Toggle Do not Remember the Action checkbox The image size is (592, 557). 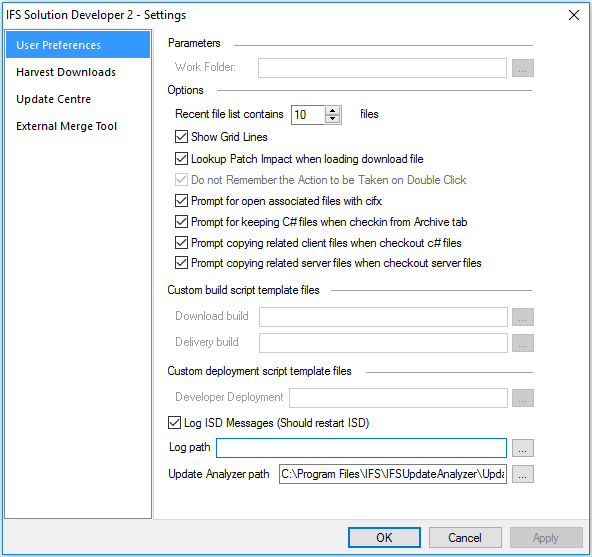(x=181, y=180)
